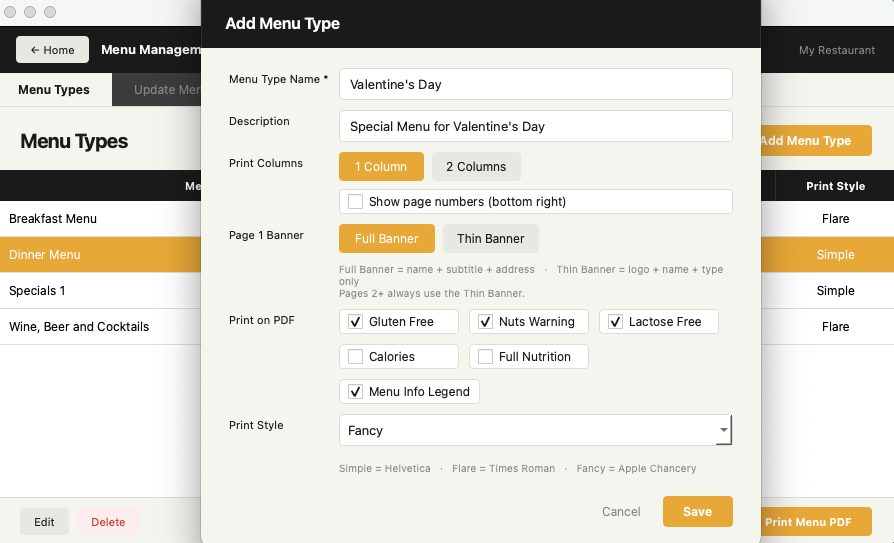Select Wine, Beer and Cocktails row
894x543 pixels.
(x=100, y=326)
